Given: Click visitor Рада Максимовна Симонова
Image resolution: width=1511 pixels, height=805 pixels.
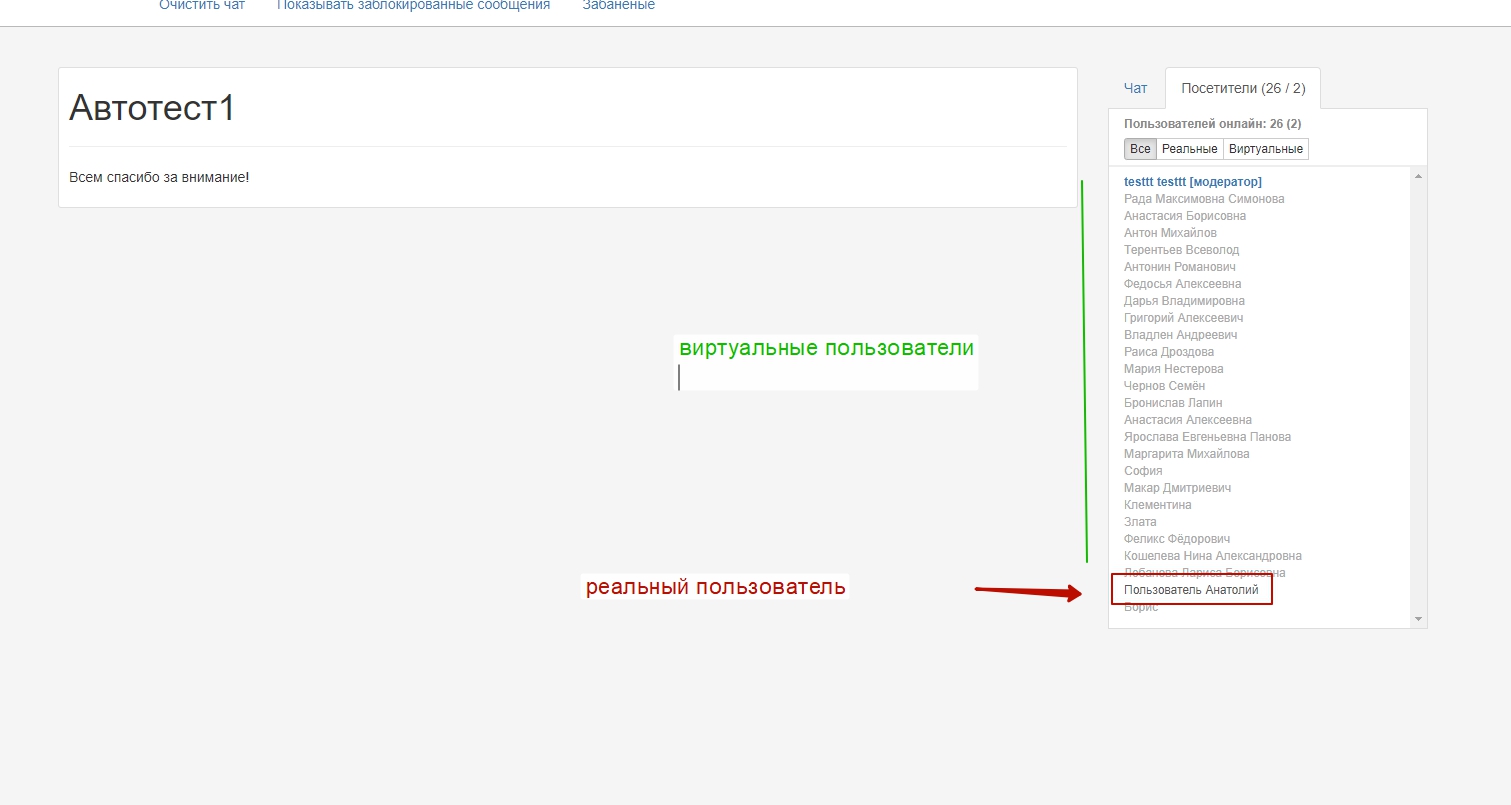Looking at the screenshot, I should pyautogui.click(x=1203, y=199).
